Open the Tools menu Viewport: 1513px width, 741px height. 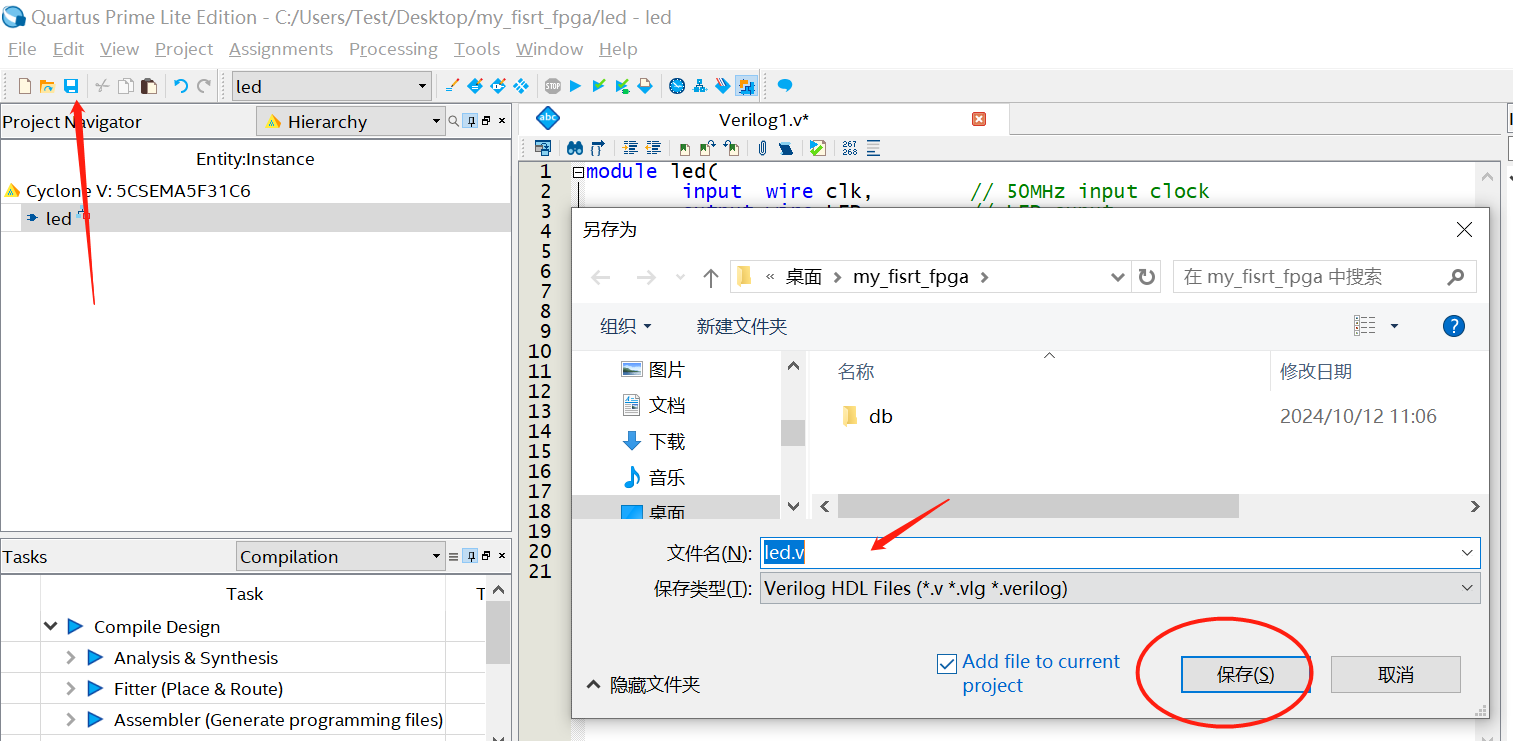pyautogui.click(x=477, y=49)
